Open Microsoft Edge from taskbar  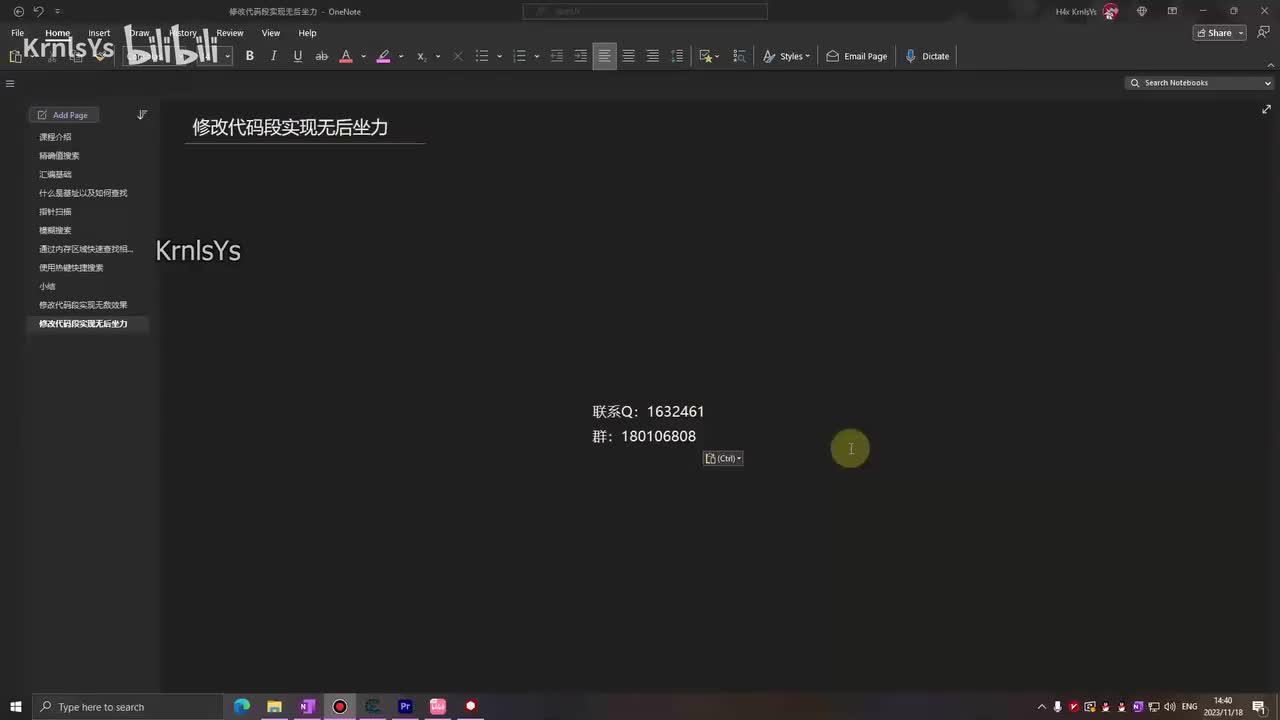tap(242, 707)
